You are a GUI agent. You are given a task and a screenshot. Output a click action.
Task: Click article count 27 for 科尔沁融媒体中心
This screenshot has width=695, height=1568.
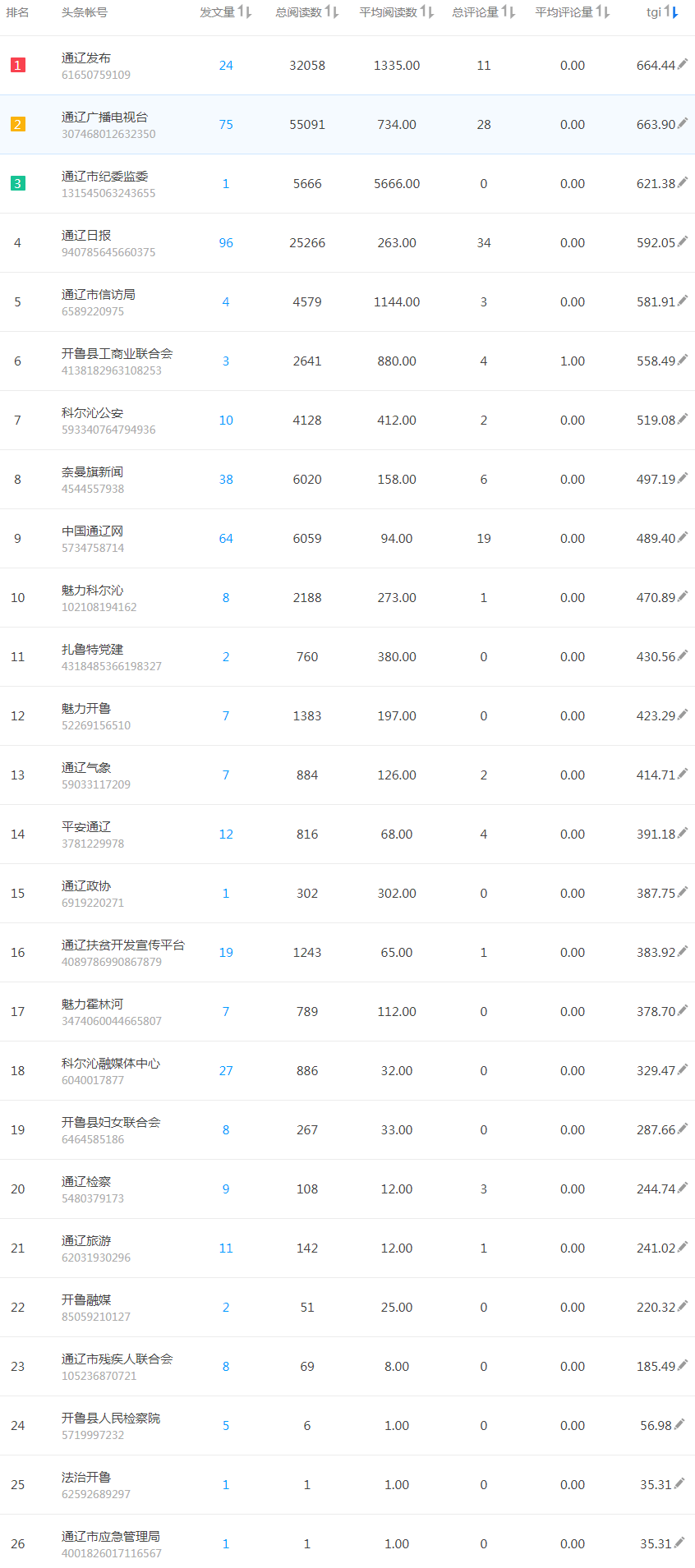pos(226,1071)
